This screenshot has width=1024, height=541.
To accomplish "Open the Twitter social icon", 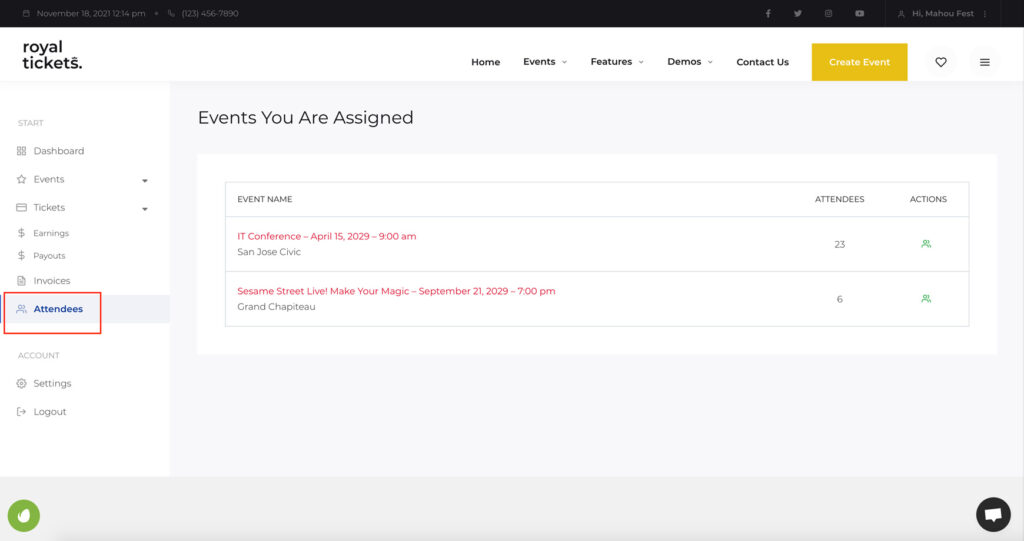I will [797, 13].
